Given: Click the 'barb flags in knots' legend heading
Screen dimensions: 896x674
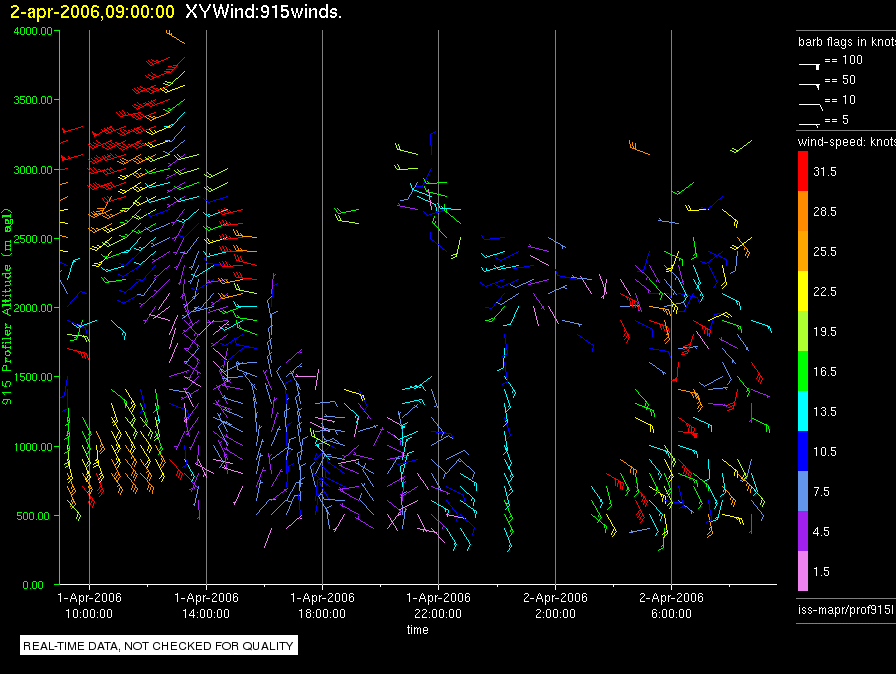Looking at the screenshot, I should point(847,42).
